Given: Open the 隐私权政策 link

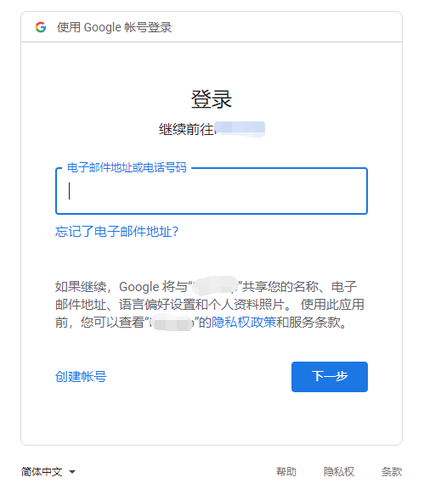Looking at the screenshot, I should [244, 322].
